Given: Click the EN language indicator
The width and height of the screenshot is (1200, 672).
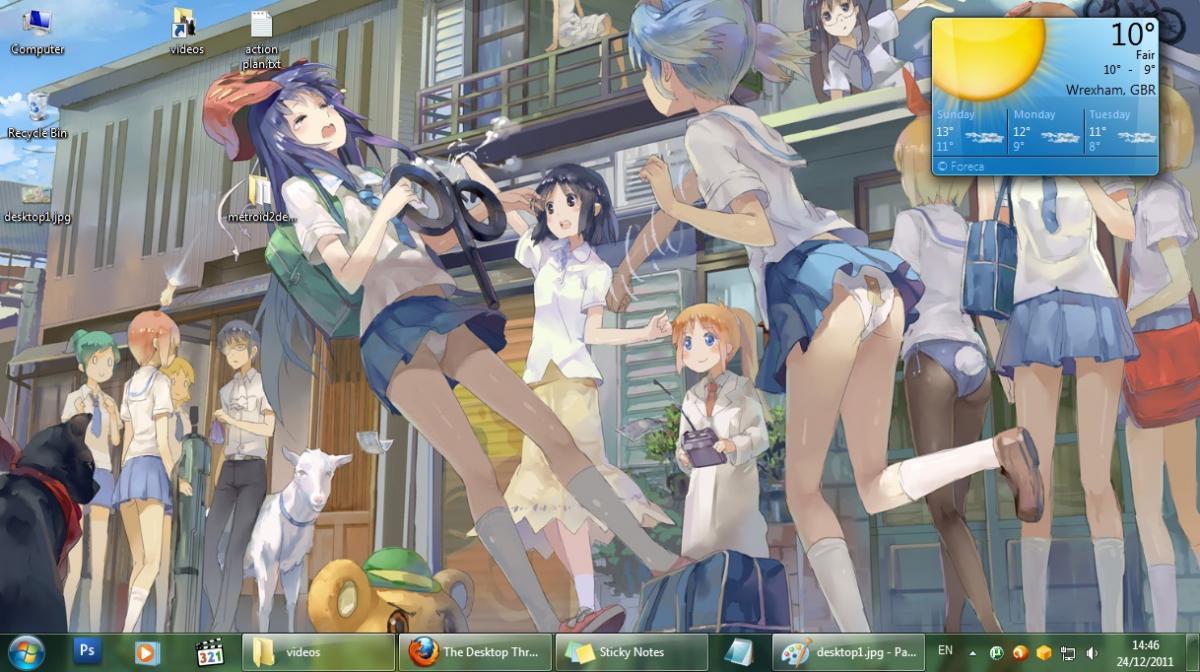Looking at the screenshot, I should click(x=945, y=651).
